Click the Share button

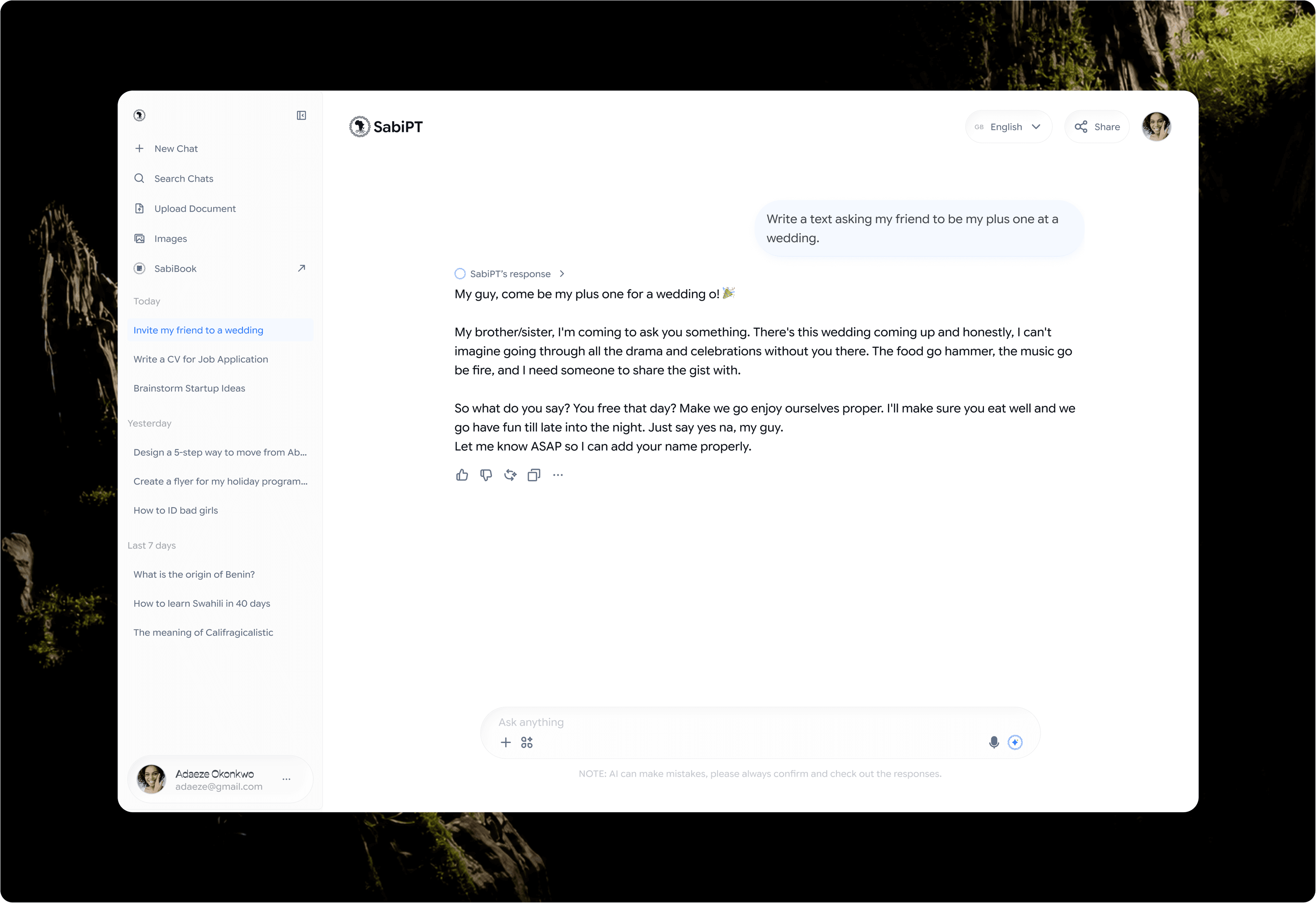(x=1097, y=127)
